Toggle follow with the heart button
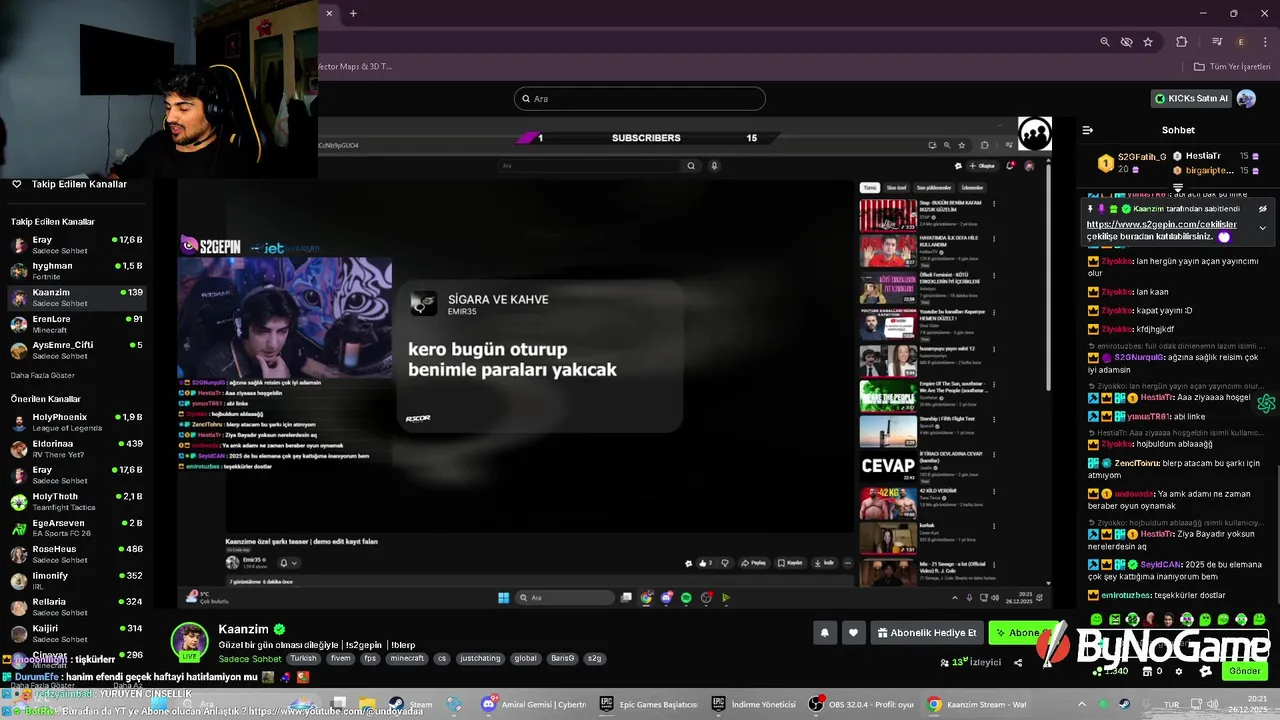This screenshot has height=720, width=1280. pyautogui.click(x=853, y=632)
